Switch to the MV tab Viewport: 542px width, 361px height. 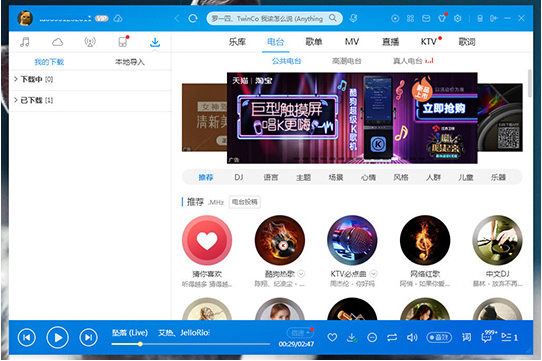click(x=352, y=42)
